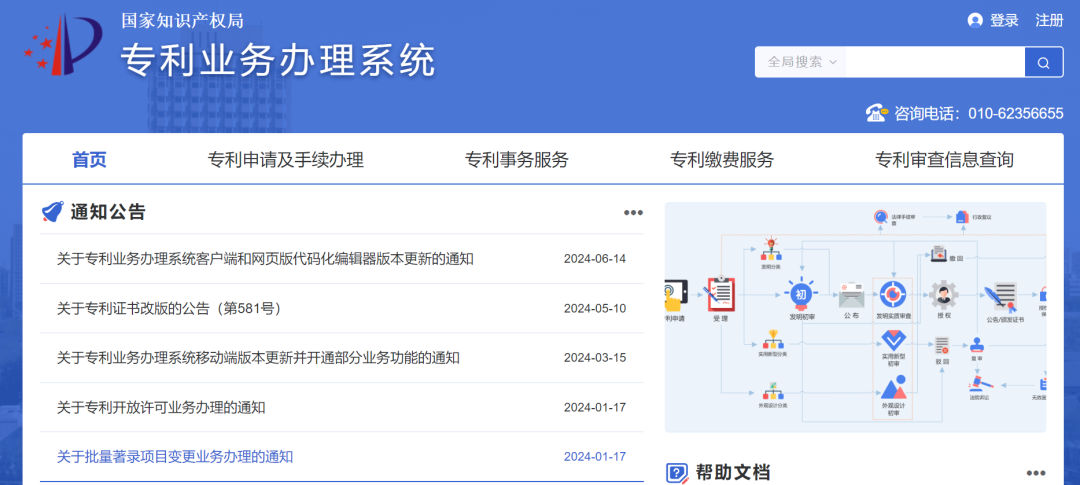The image size is (1080, 485).
Task: Open the 专利申请及手续办理 menu
Action: 285,160
